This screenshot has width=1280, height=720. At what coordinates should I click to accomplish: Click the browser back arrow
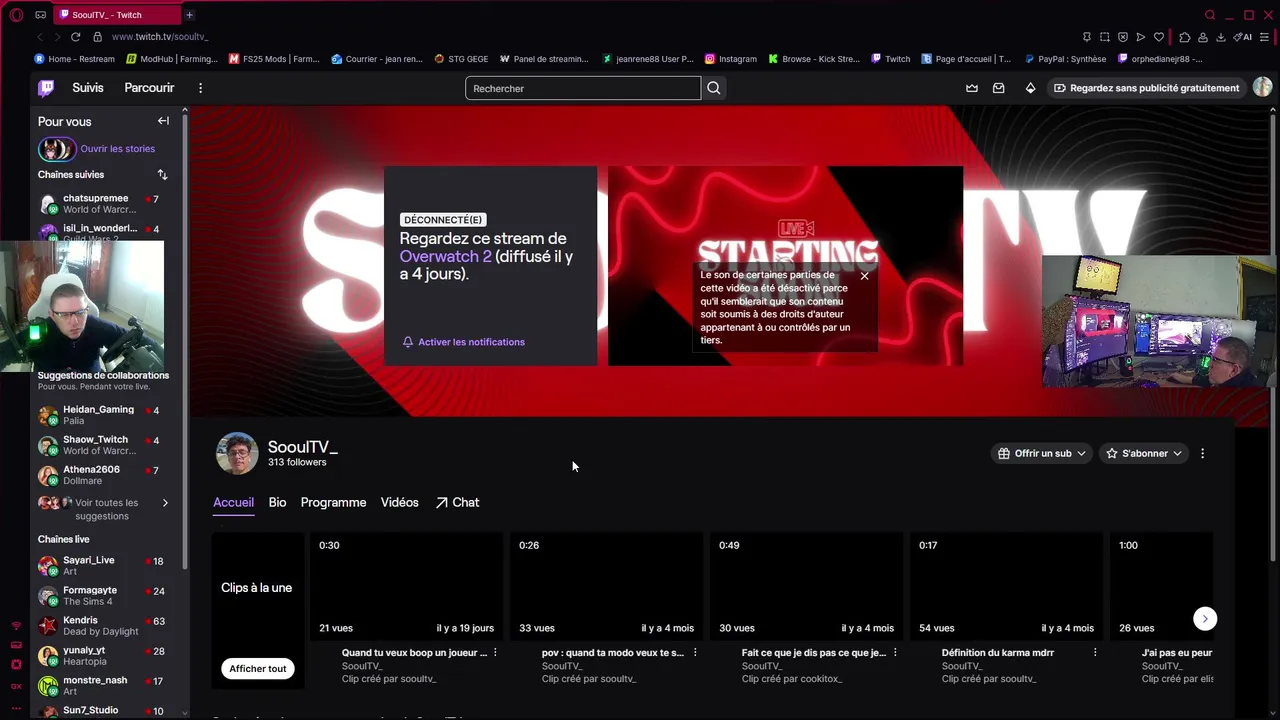(x=40, y=37)
